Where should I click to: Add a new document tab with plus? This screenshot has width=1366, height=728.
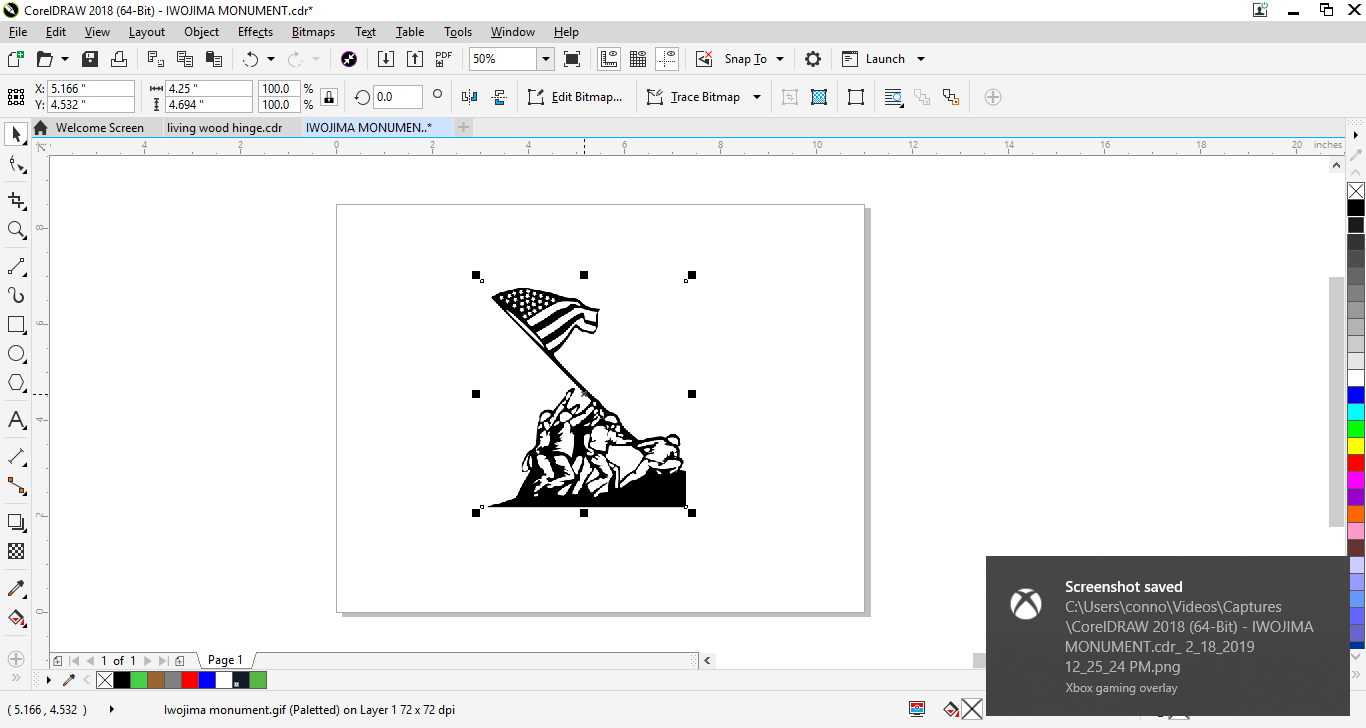[463, 128]
